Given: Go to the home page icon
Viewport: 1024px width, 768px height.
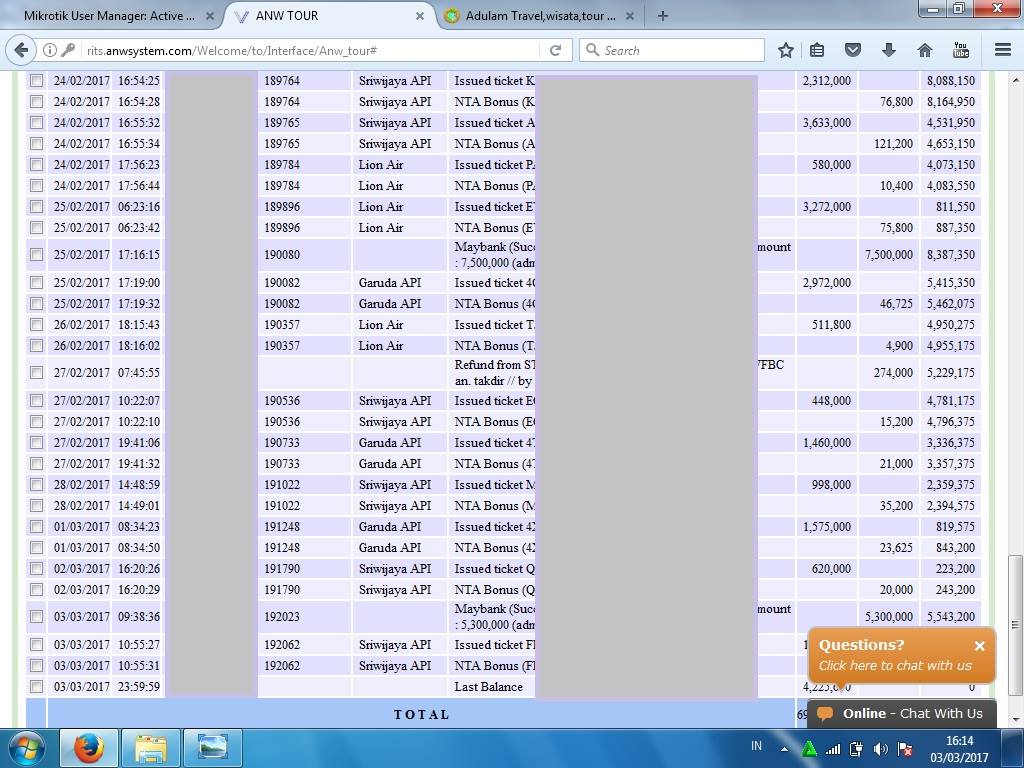Looking at the screenshot, I should point(925,50).
